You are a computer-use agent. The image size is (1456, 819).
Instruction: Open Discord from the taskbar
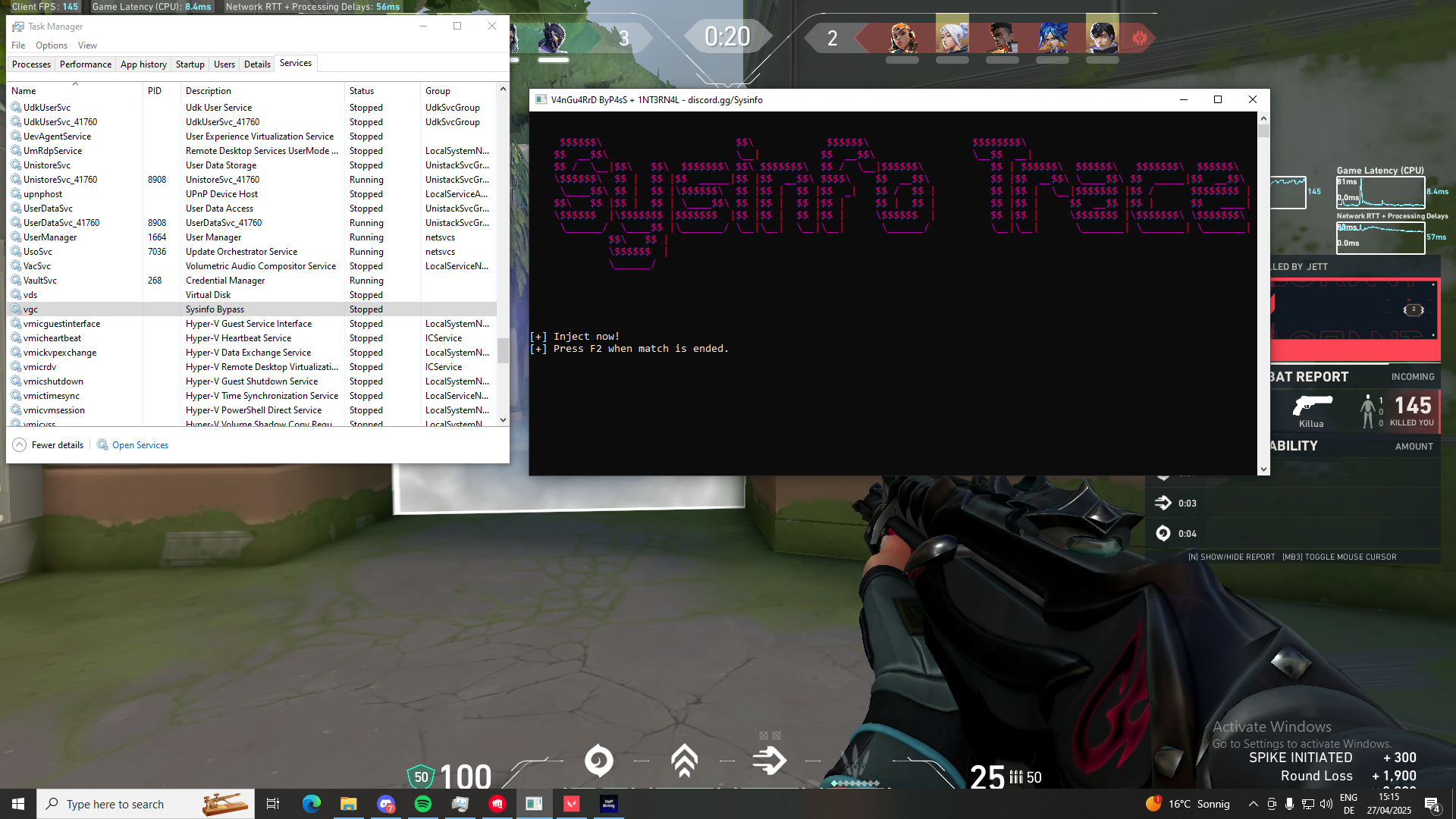[386, 804]
